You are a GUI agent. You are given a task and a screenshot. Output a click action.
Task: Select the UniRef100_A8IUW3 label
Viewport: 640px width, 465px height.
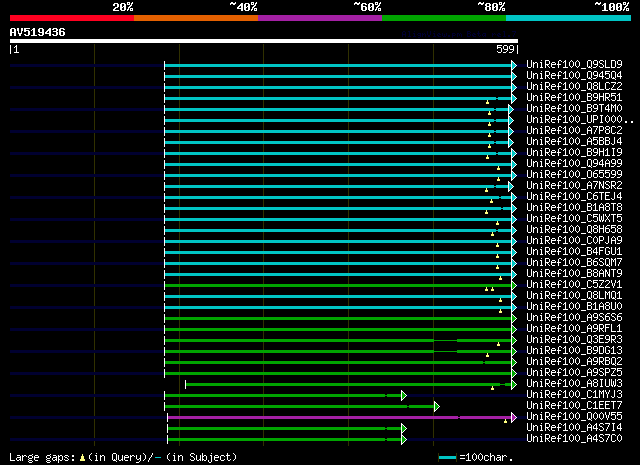(x=574, y=384)
